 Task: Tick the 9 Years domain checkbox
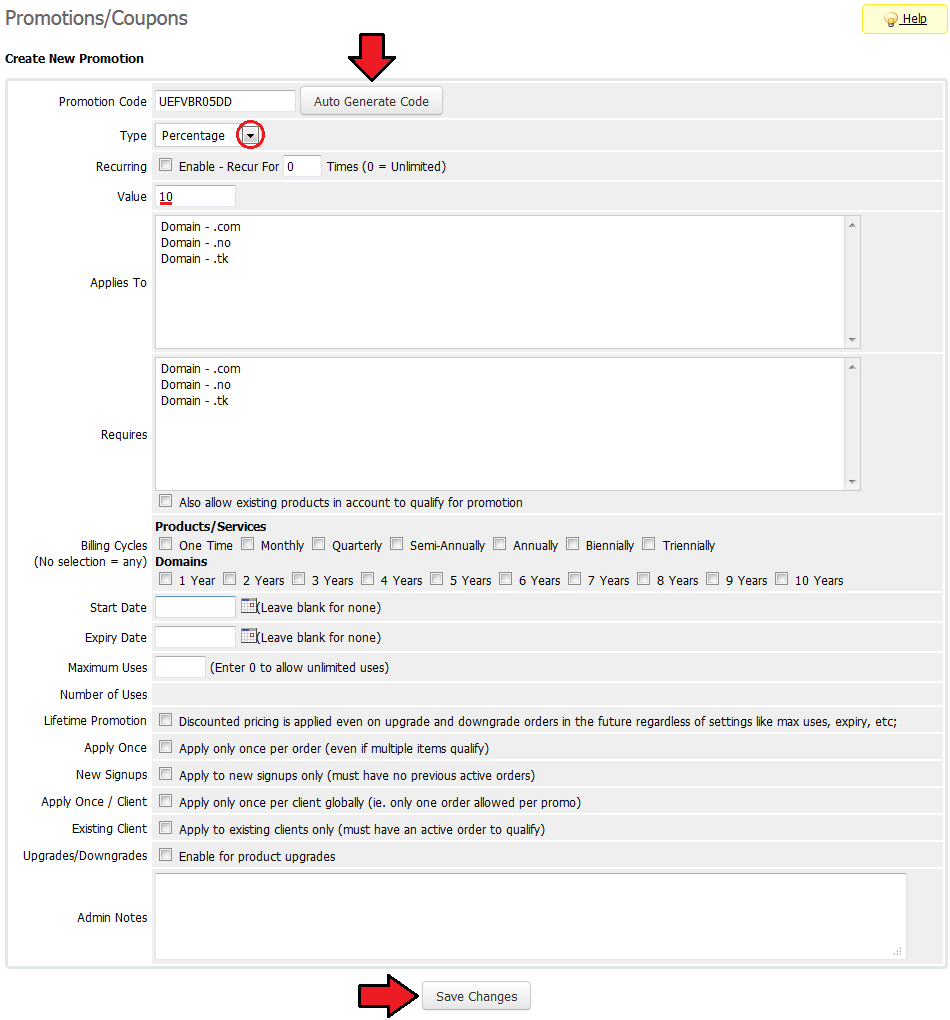tap(712, 579)
